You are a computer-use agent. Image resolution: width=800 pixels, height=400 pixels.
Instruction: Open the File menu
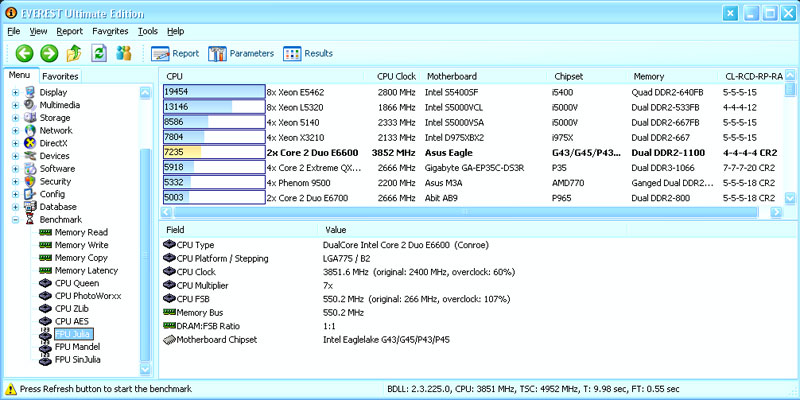point(14,31)
